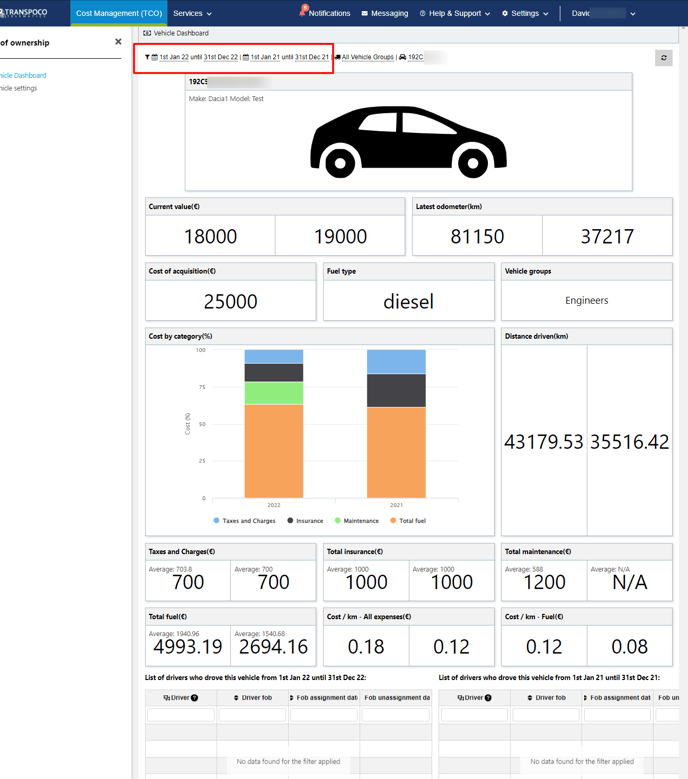Click the fuel type value diesel

(x=408, y=302)
